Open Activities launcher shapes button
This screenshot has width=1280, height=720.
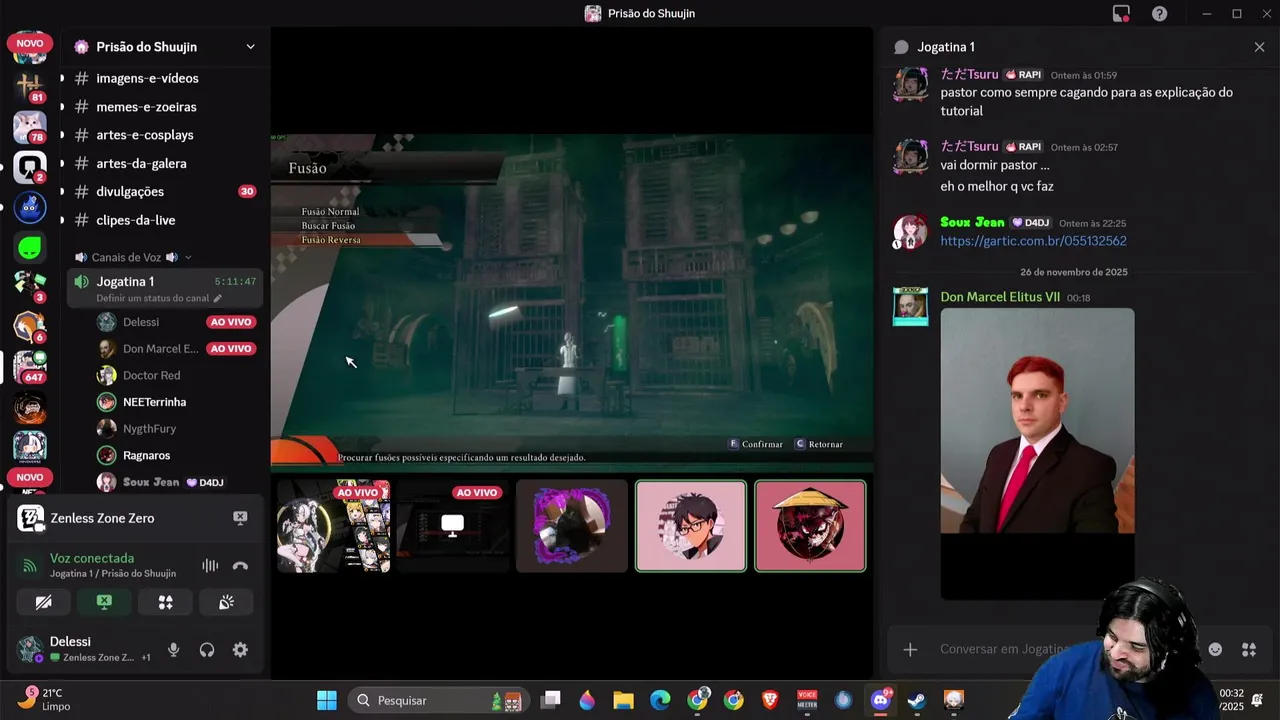(x=166, y=602)
